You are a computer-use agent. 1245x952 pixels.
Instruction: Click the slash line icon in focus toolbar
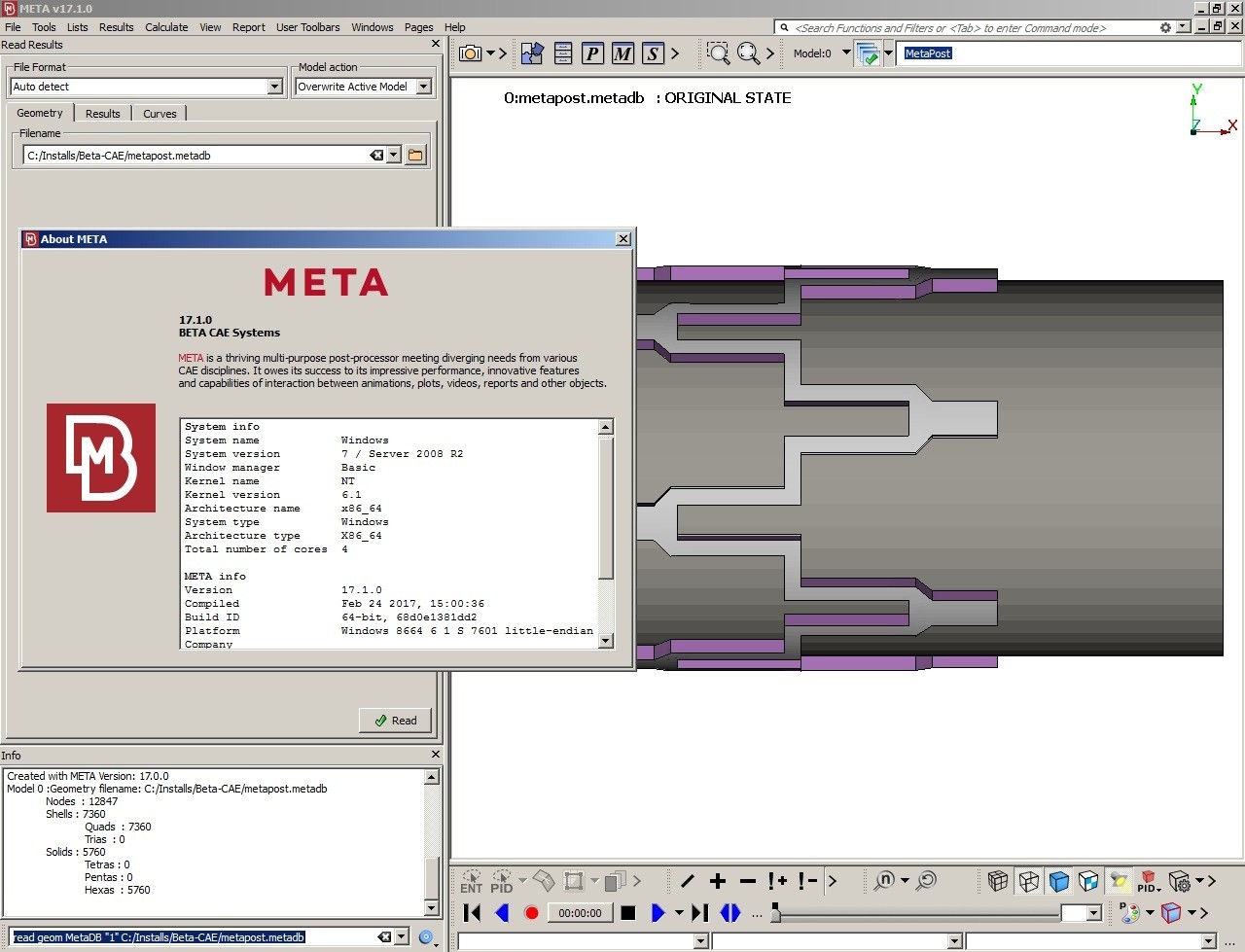point(688,881)
